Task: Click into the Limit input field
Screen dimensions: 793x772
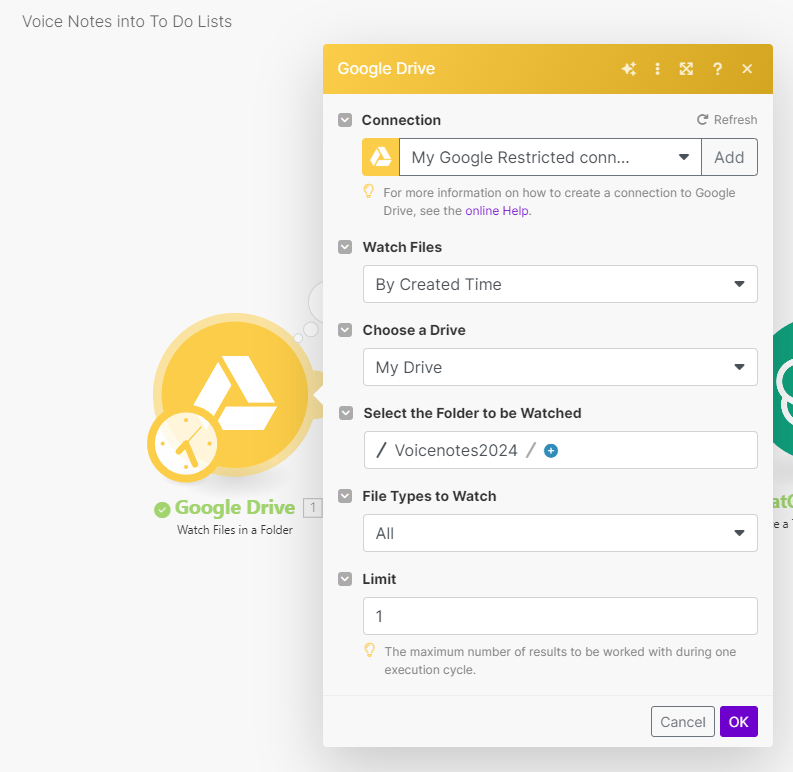Action: click(x=560, y=616)
